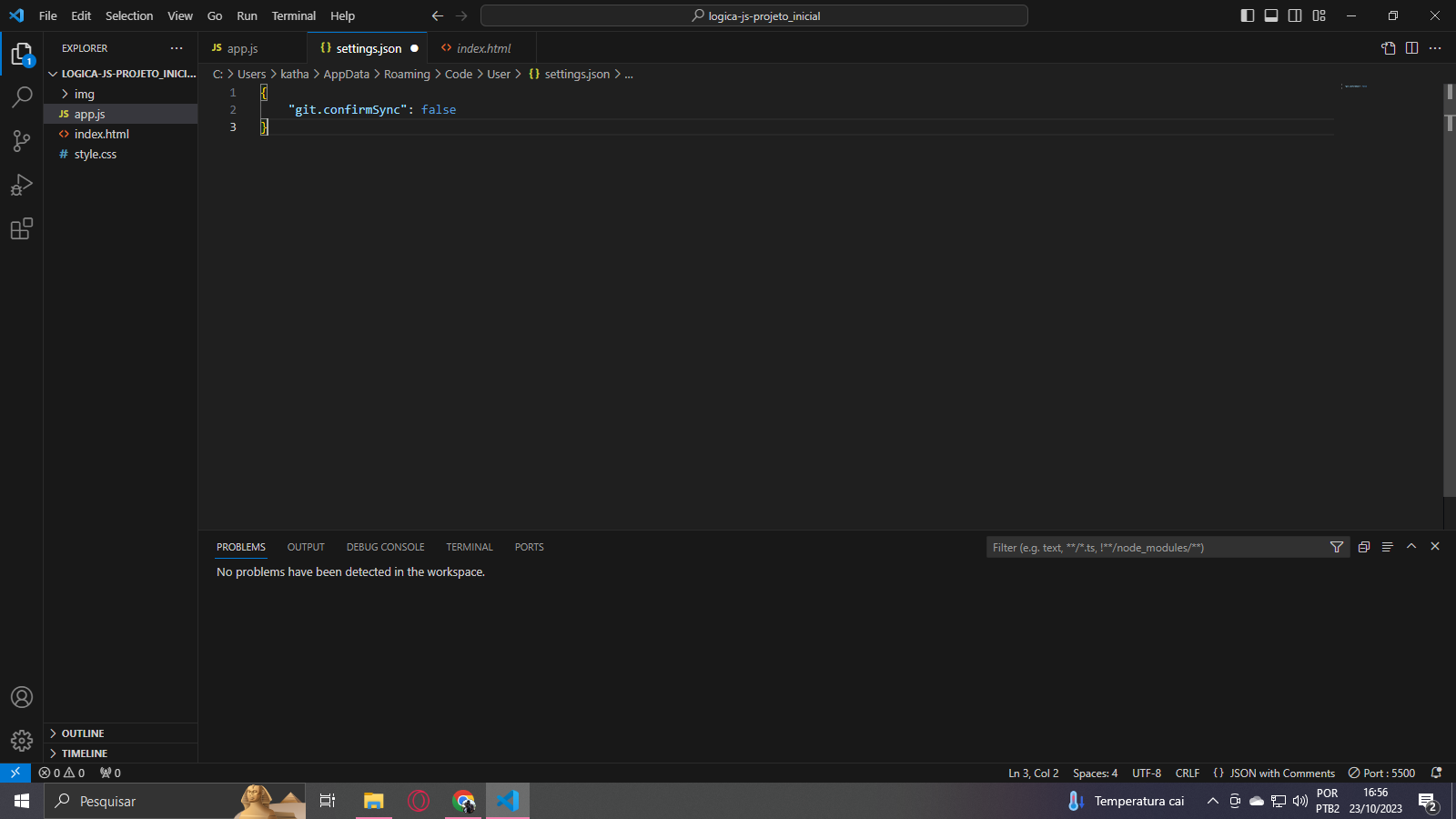
Task: Expand the TIMELINE section
Action: tap(121, 753)
